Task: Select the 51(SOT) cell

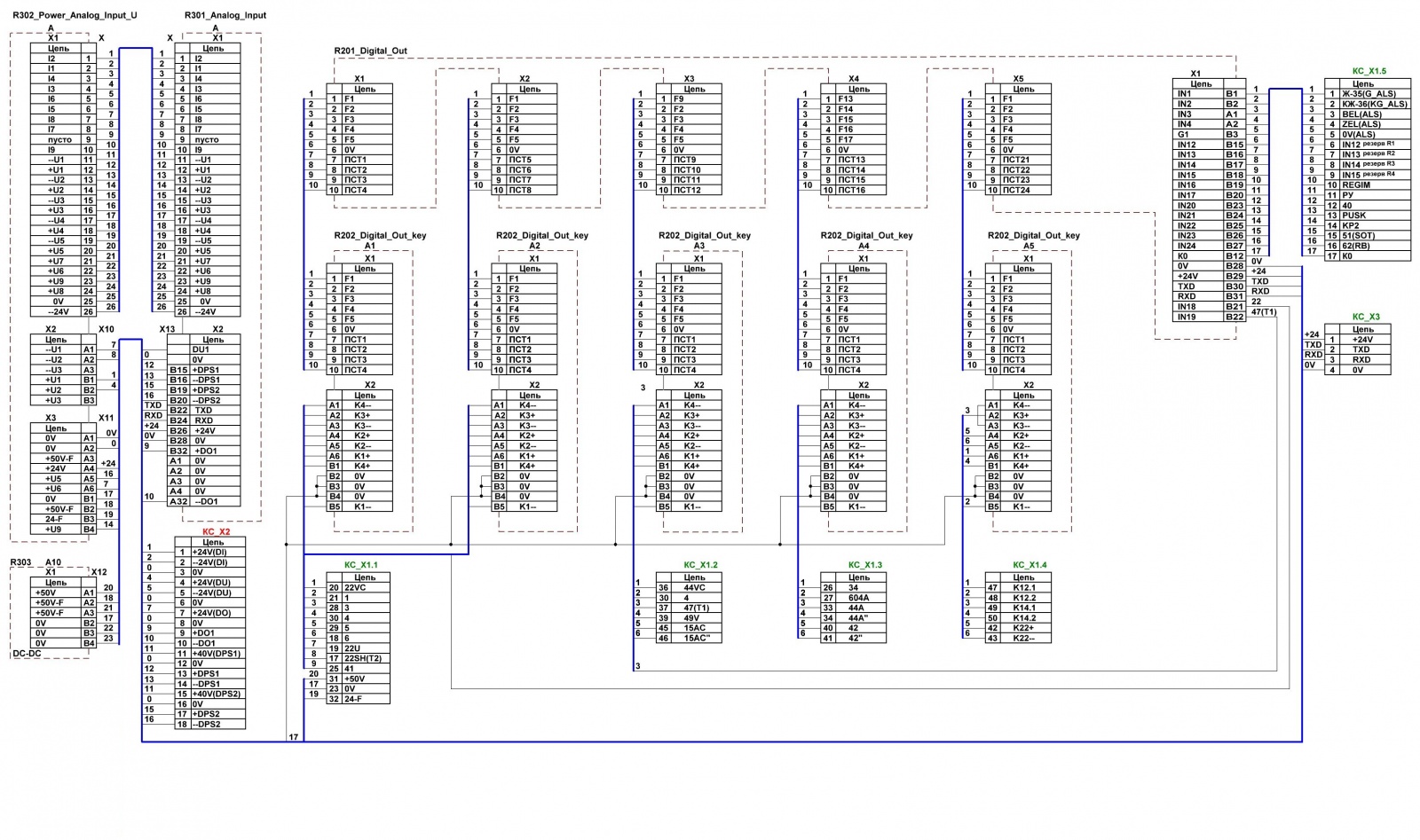Action: (x=1374, y=236)
